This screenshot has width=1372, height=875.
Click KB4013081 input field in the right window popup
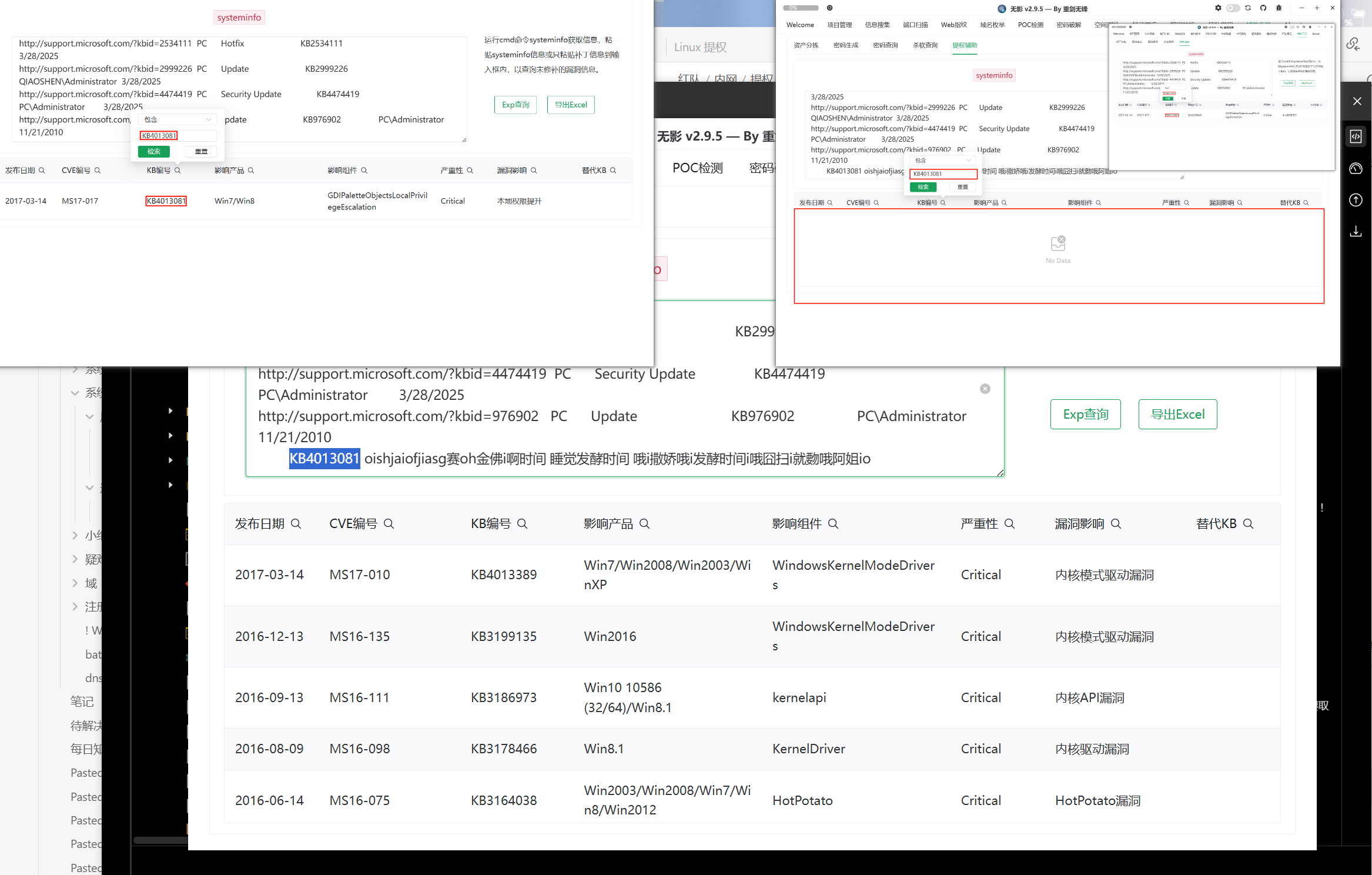(943, 174)
